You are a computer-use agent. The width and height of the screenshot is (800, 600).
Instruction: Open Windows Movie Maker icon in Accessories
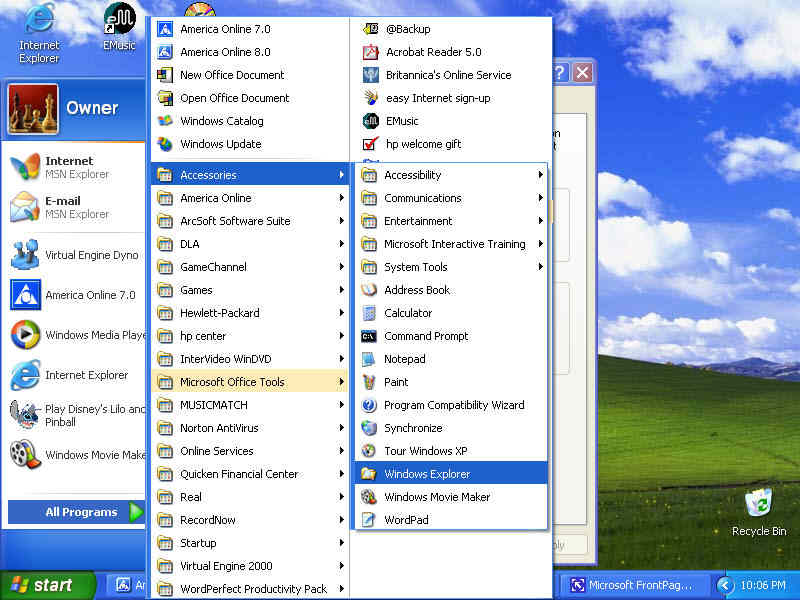pyautogui.click(x=369, y=497)
